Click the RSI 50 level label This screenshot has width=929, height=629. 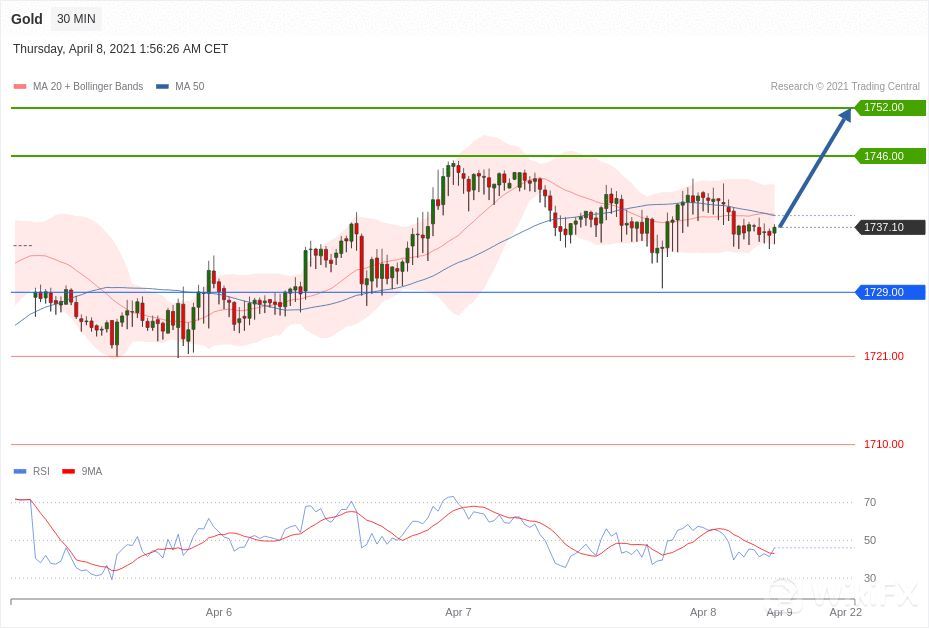click(870, 540)
